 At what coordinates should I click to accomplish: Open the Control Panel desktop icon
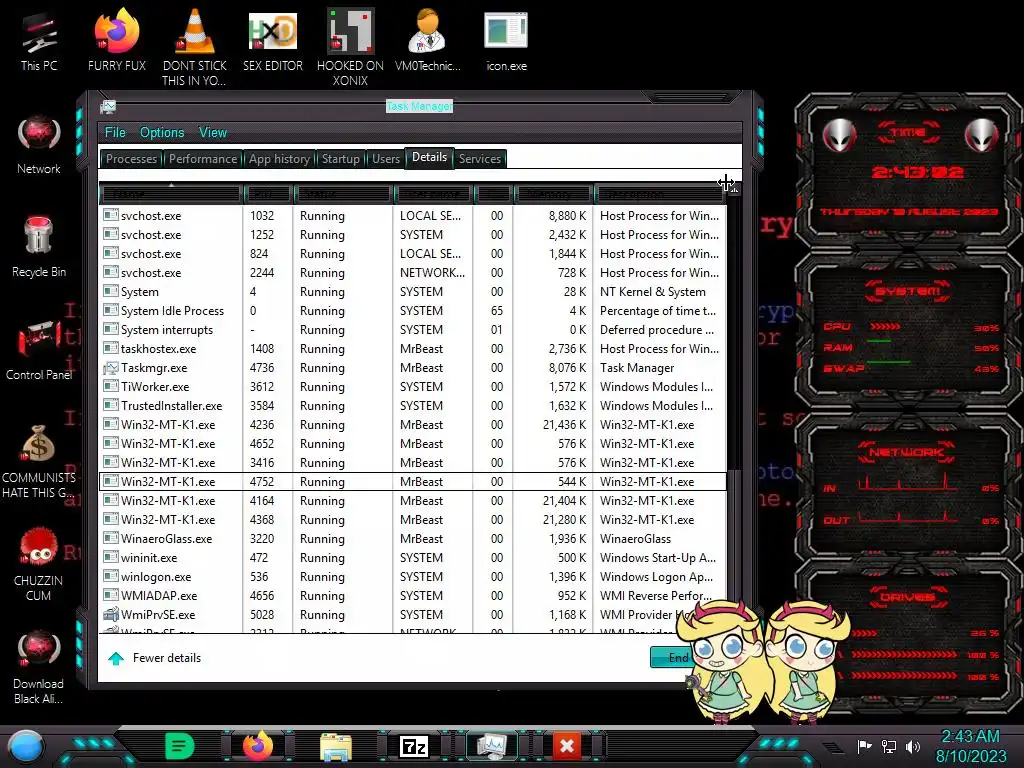coord(39,350)
